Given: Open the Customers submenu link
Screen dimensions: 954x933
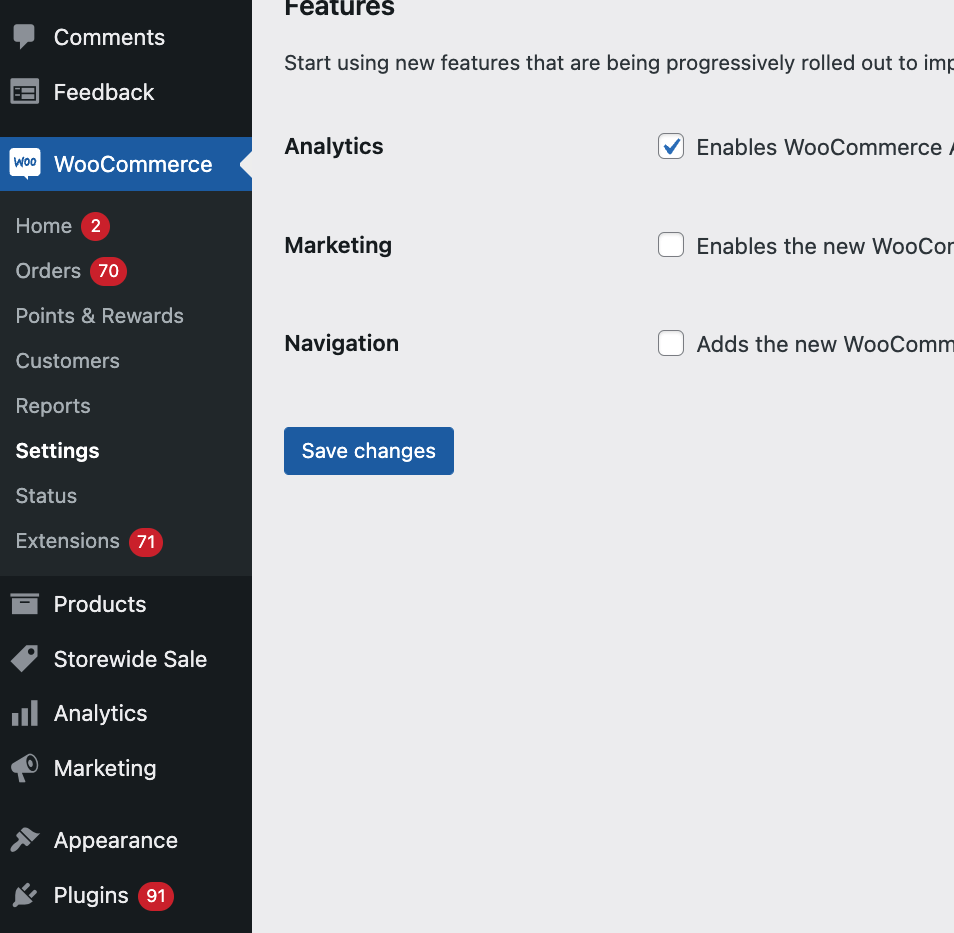Looking at the screenshot, I should point(68,361).
